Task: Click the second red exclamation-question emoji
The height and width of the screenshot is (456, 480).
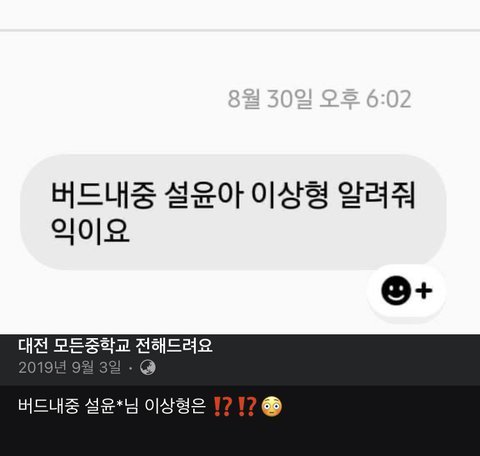Action: 247,406
